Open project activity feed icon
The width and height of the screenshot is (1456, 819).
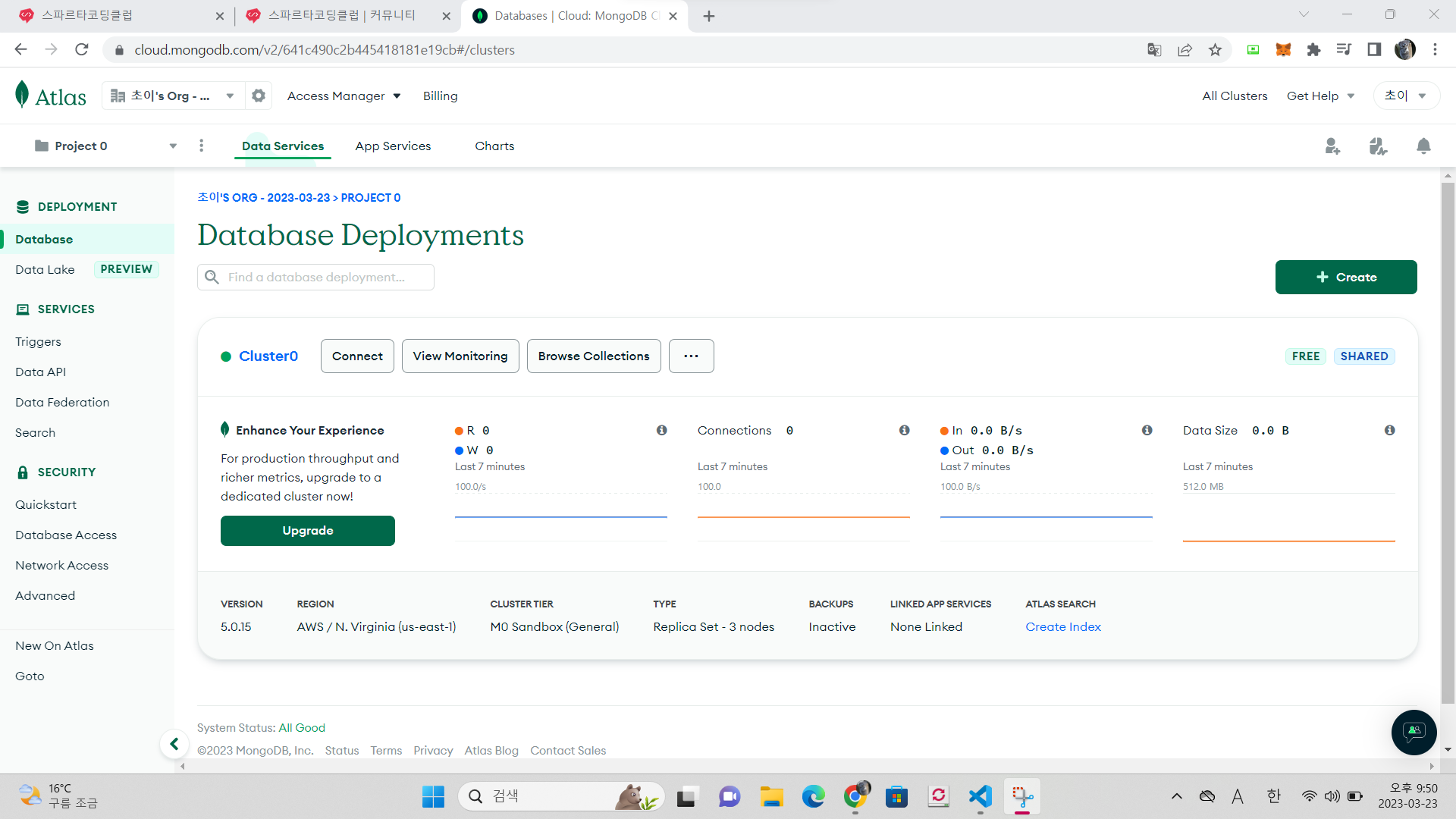coord(1378,146)
